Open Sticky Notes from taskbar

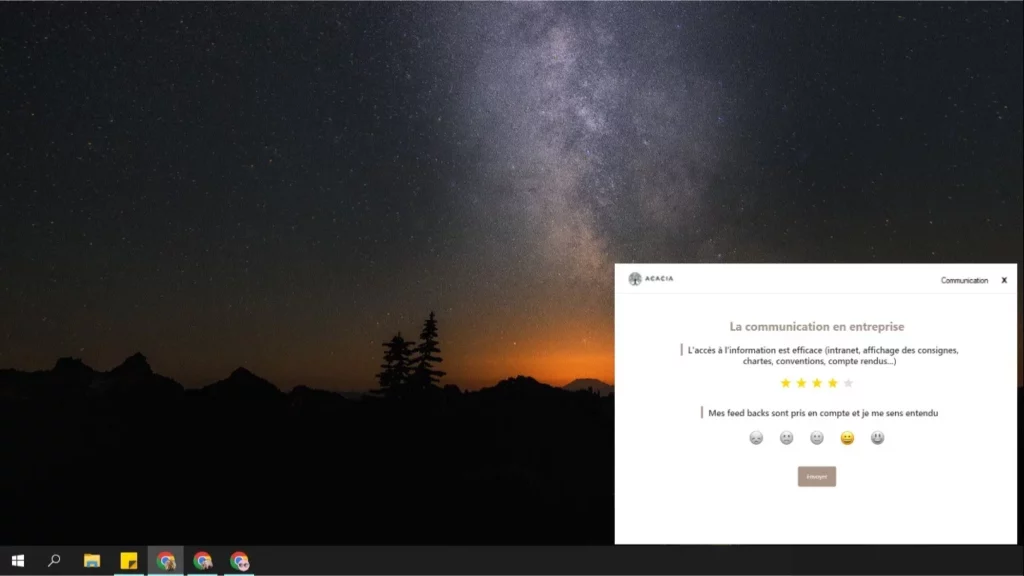coord(129,561)
